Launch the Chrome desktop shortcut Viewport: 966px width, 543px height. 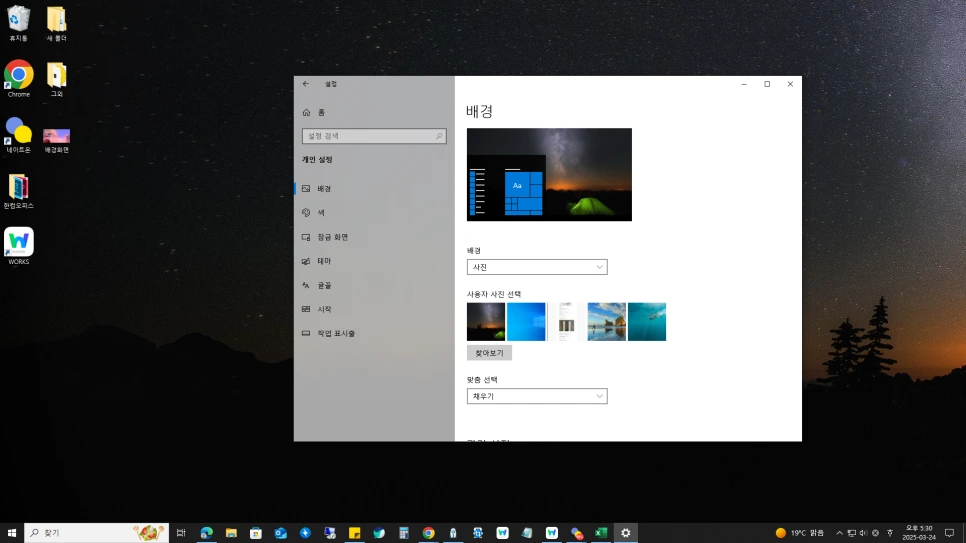tap(18, 79)
